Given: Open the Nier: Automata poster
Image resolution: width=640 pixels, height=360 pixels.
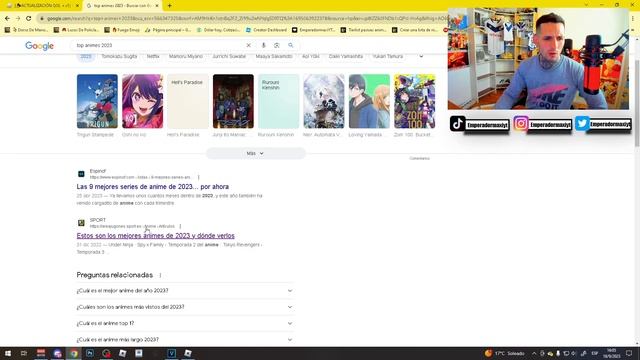Looking at the screenshot, I should (x=324, y=101).
